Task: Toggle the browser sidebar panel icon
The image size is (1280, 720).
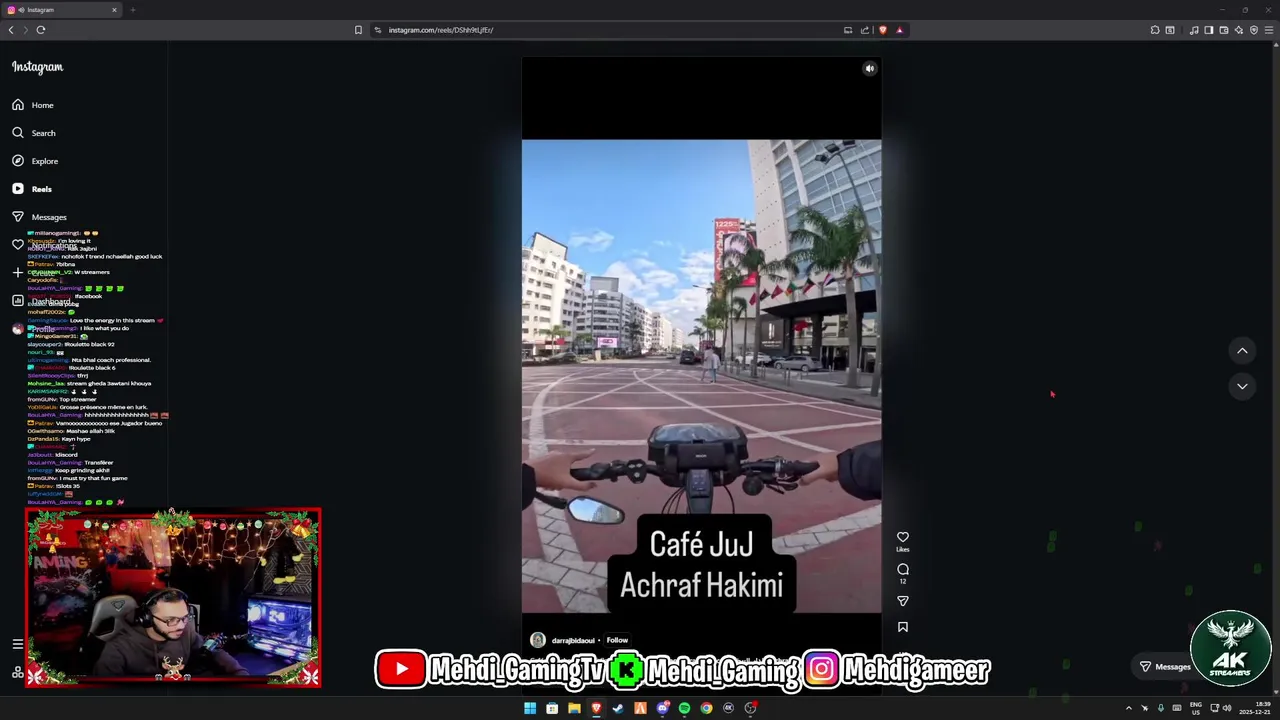Action: click(1208, 30)
